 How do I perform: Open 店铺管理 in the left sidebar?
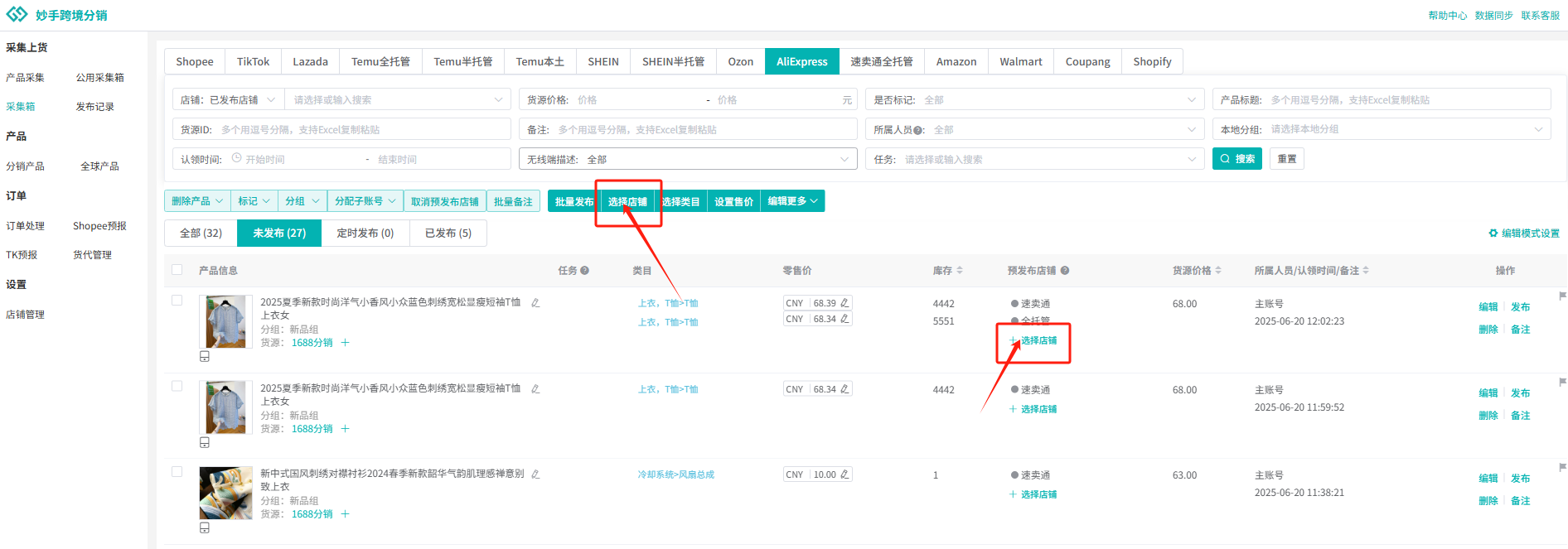(x=26, y=315)
